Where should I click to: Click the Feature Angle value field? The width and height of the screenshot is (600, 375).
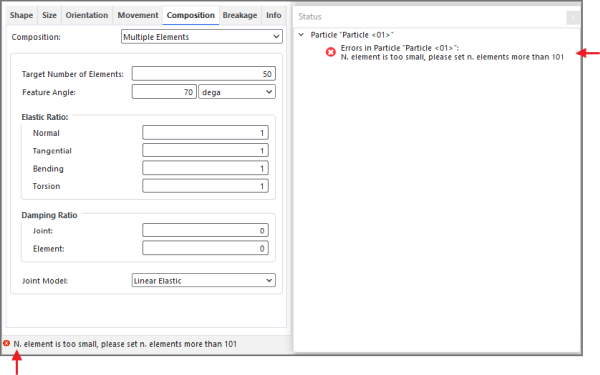(x=164, y=92)
